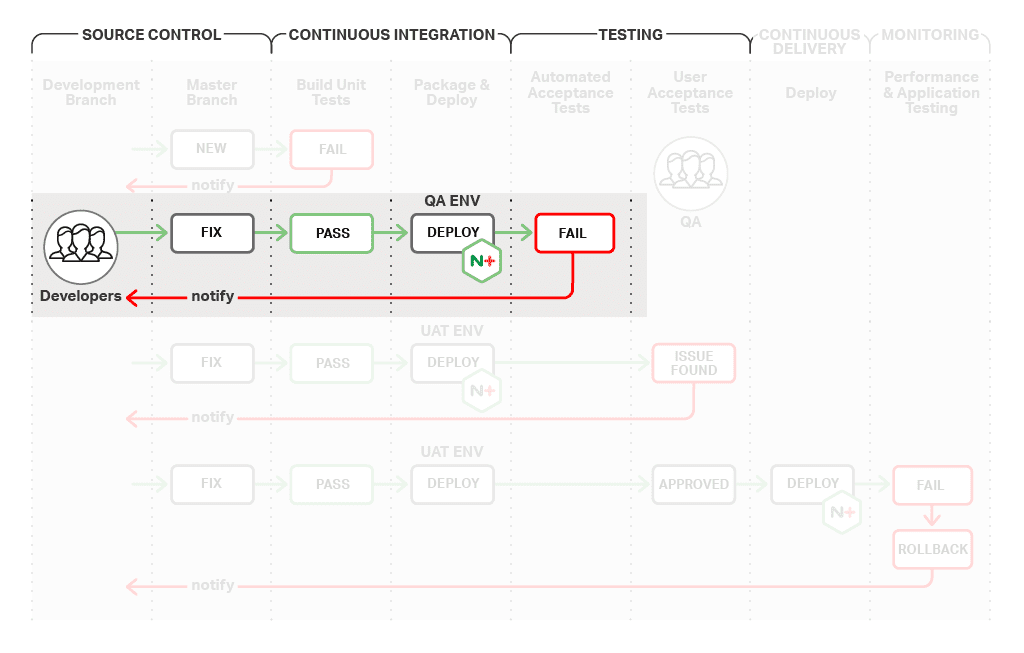This screenshot has width=1024, height=653.
Task: Click the faded NEW box
Action: tap(212, 150)
